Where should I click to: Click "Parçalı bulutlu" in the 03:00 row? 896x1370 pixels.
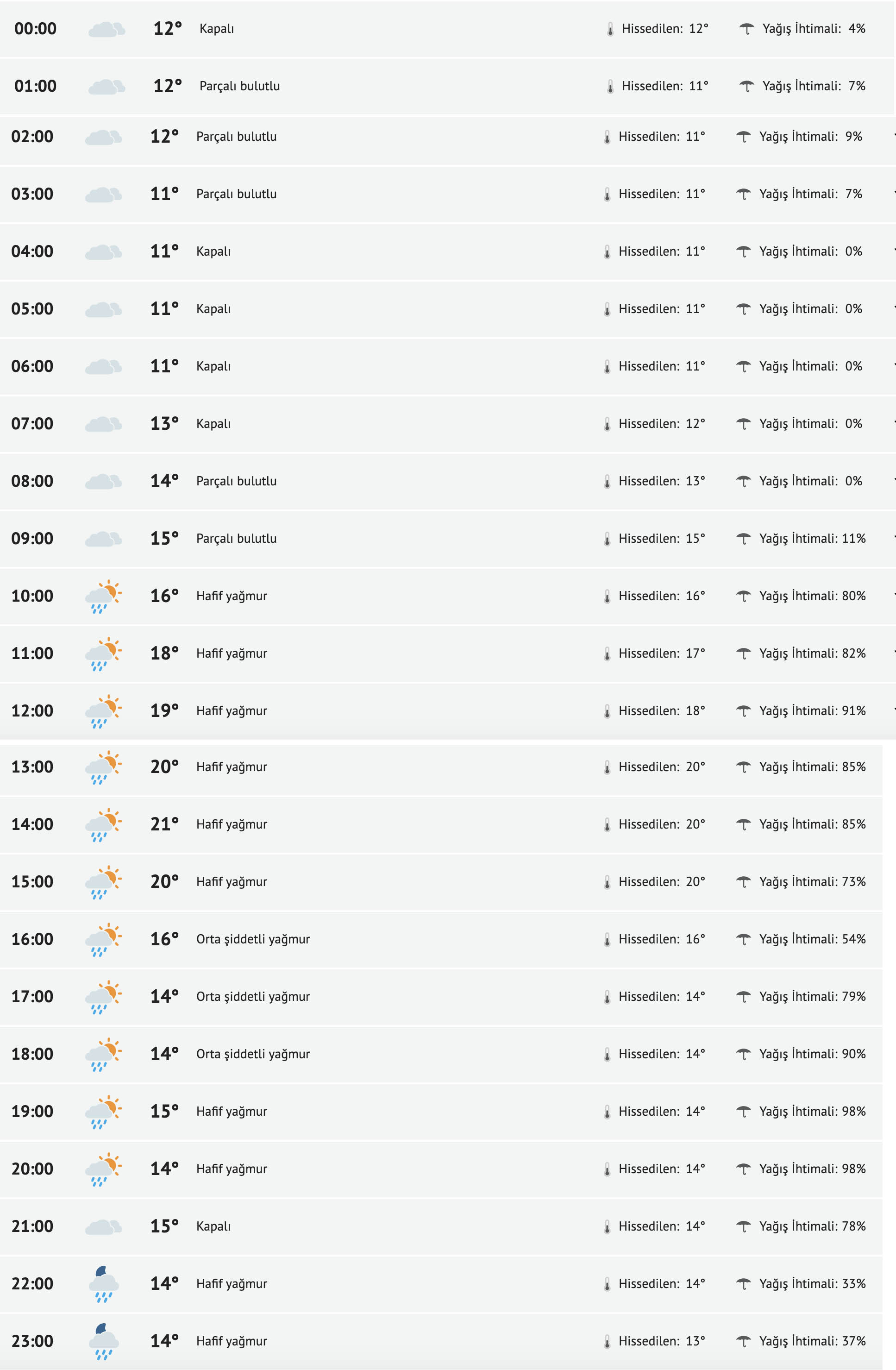tap(236, 194)
